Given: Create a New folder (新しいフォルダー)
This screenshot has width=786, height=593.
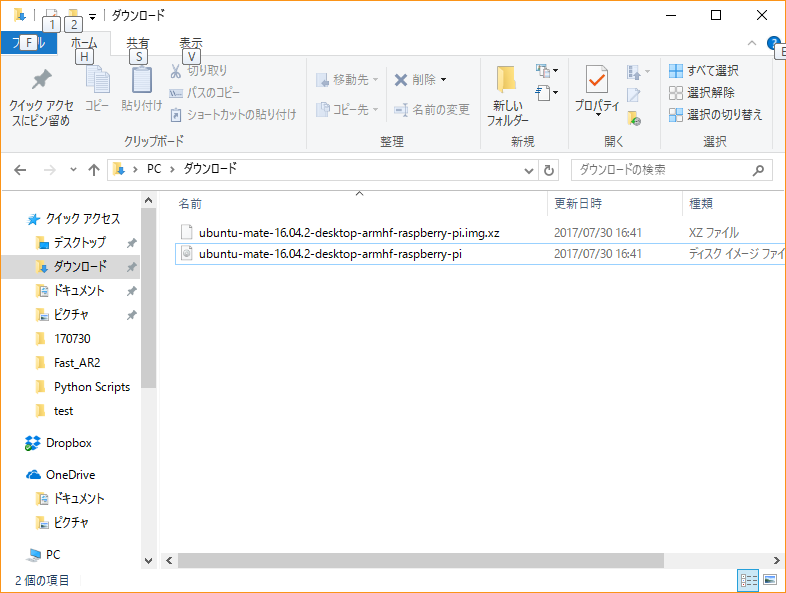Looking at the screenshot, I should pos(507,95).
